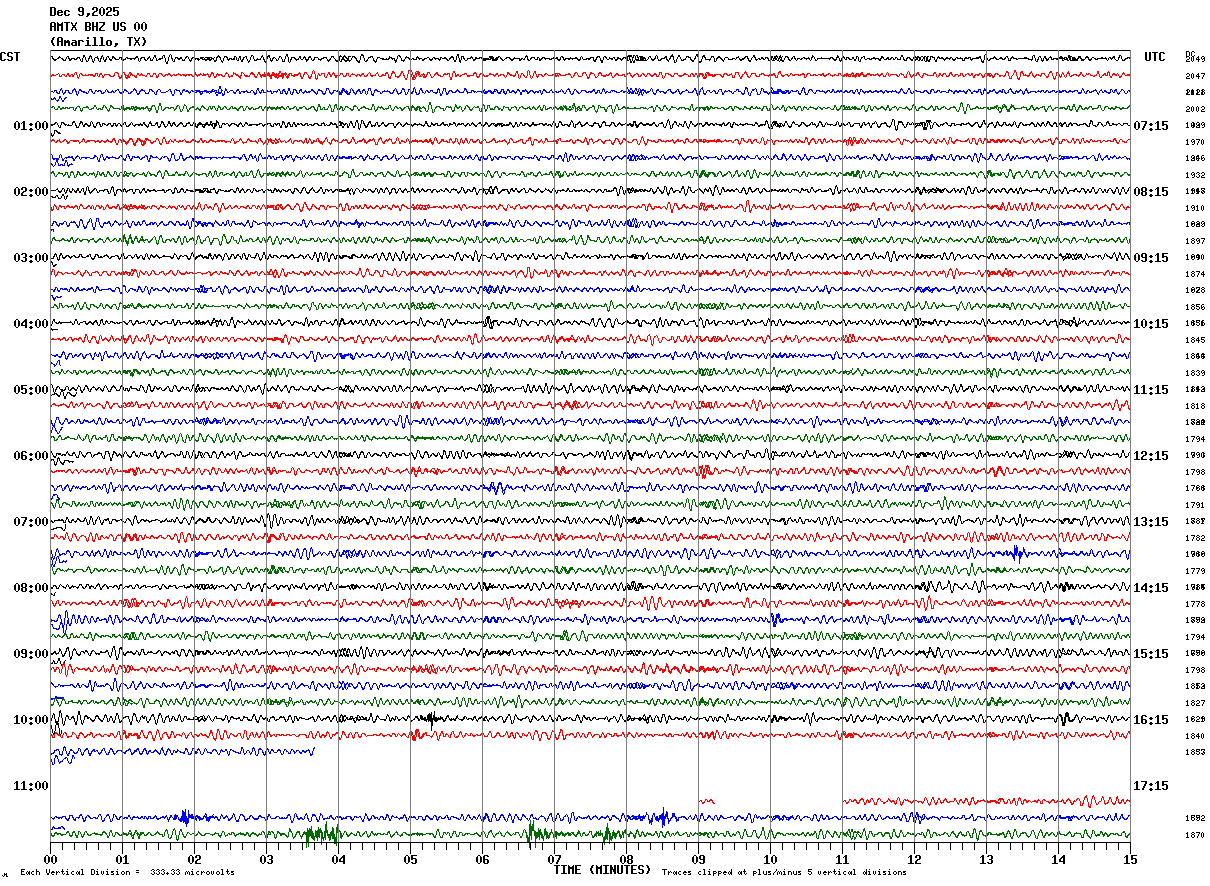
Task: Select the '08:00' CST row label
Action: coord(31,588)
